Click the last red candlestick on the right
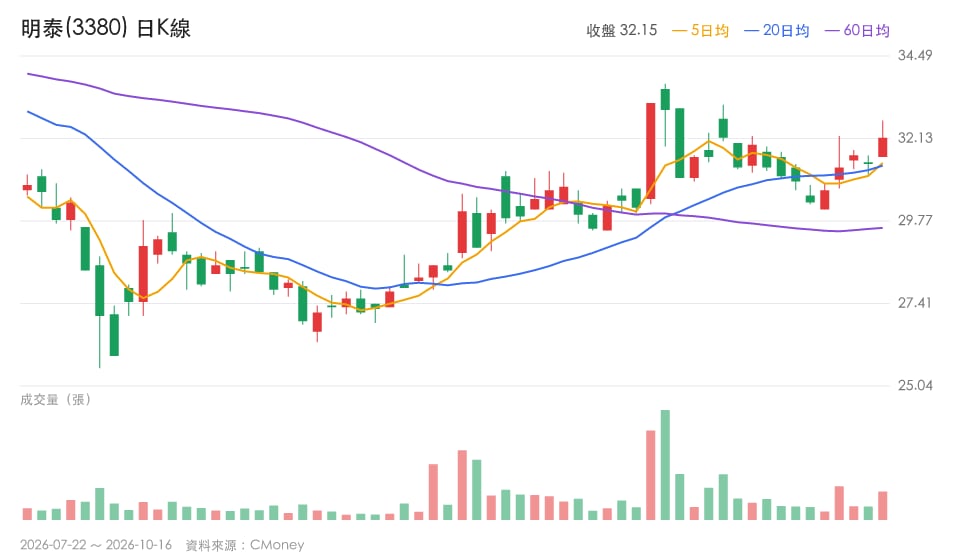This screenshot has height=560, width=960. point(882,147)
